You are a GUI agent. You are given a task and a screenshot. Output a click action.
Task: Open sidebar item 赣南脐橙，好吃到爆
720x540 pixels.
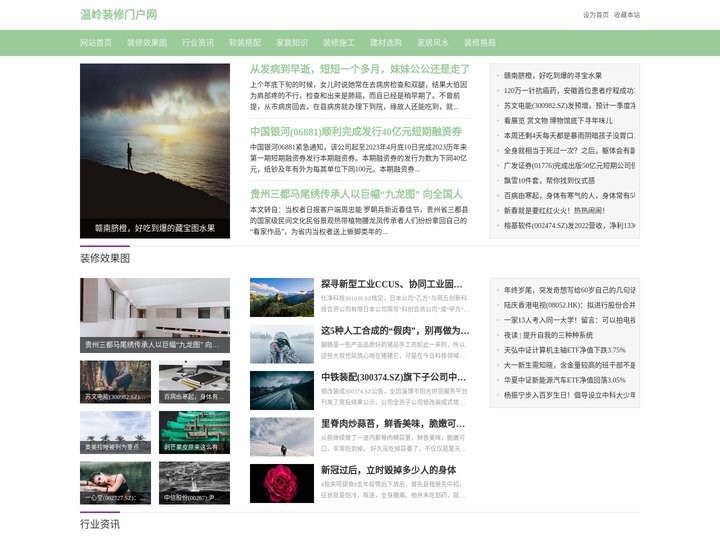(x=552, y=76)
